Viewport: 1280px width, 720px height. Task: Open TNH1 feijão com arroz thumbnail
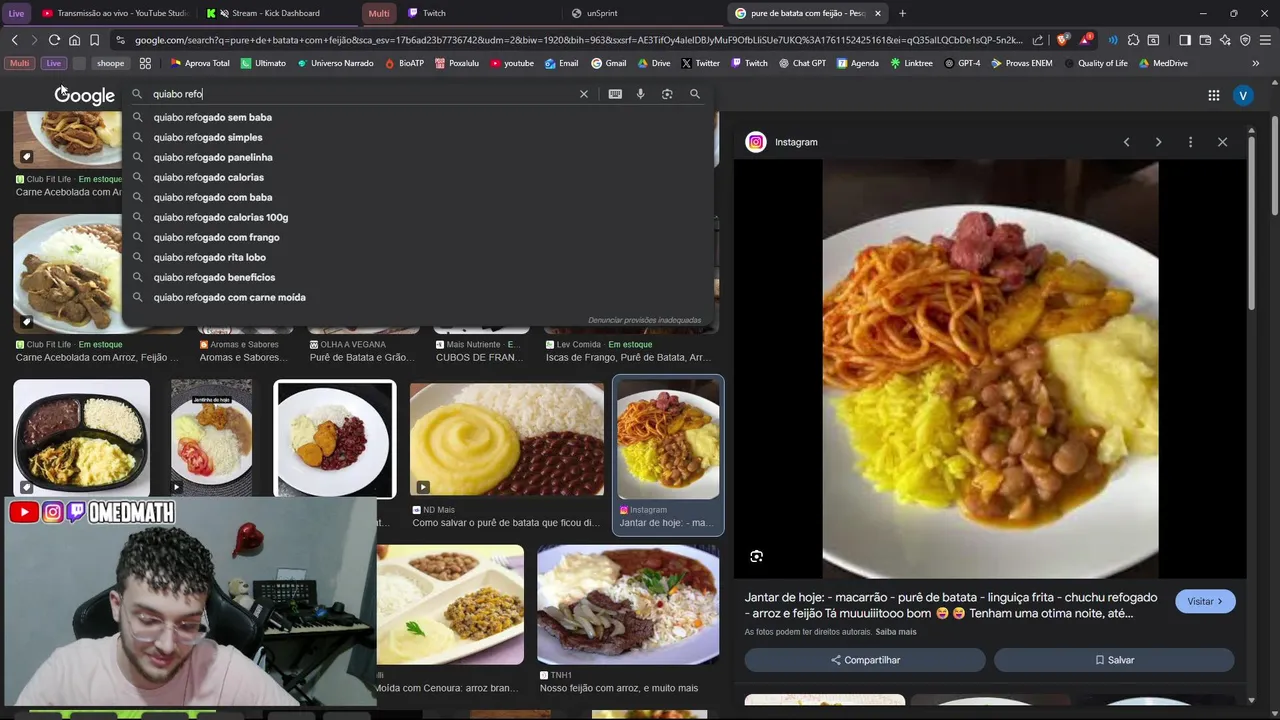(x=628, y=605)
